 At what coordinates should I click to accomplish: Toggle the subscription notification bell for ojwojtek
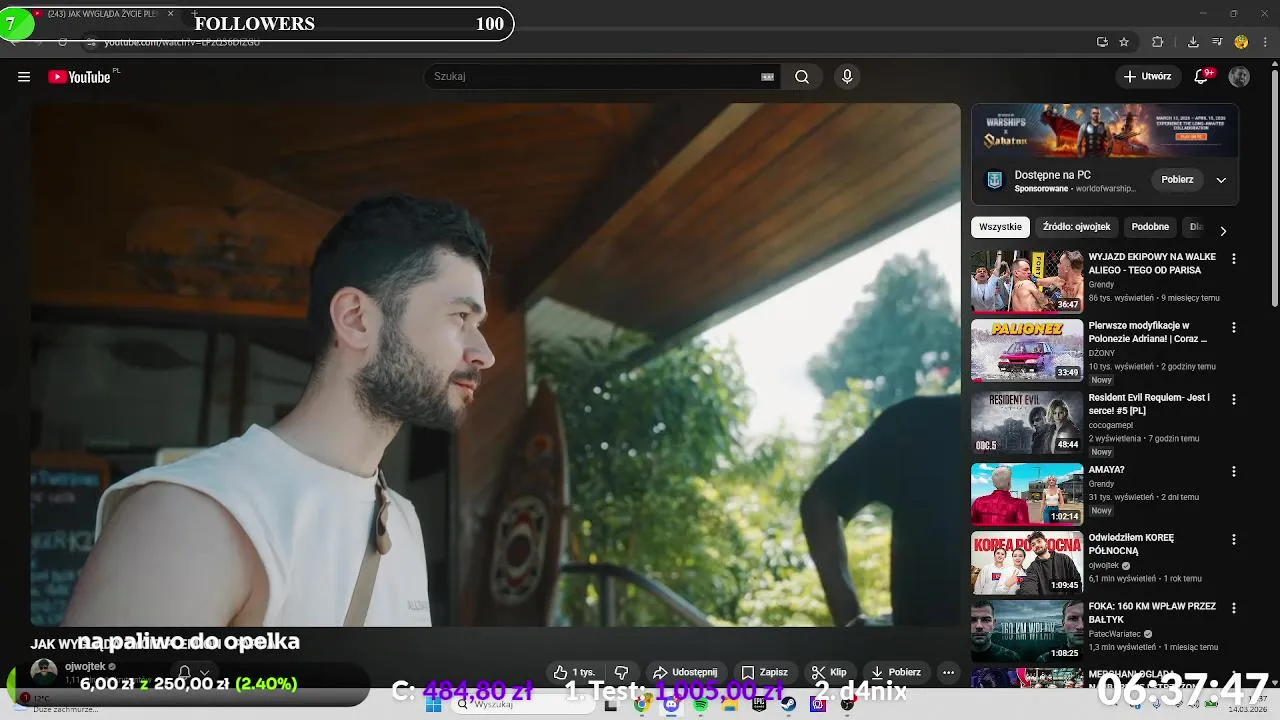click(184, 672)
